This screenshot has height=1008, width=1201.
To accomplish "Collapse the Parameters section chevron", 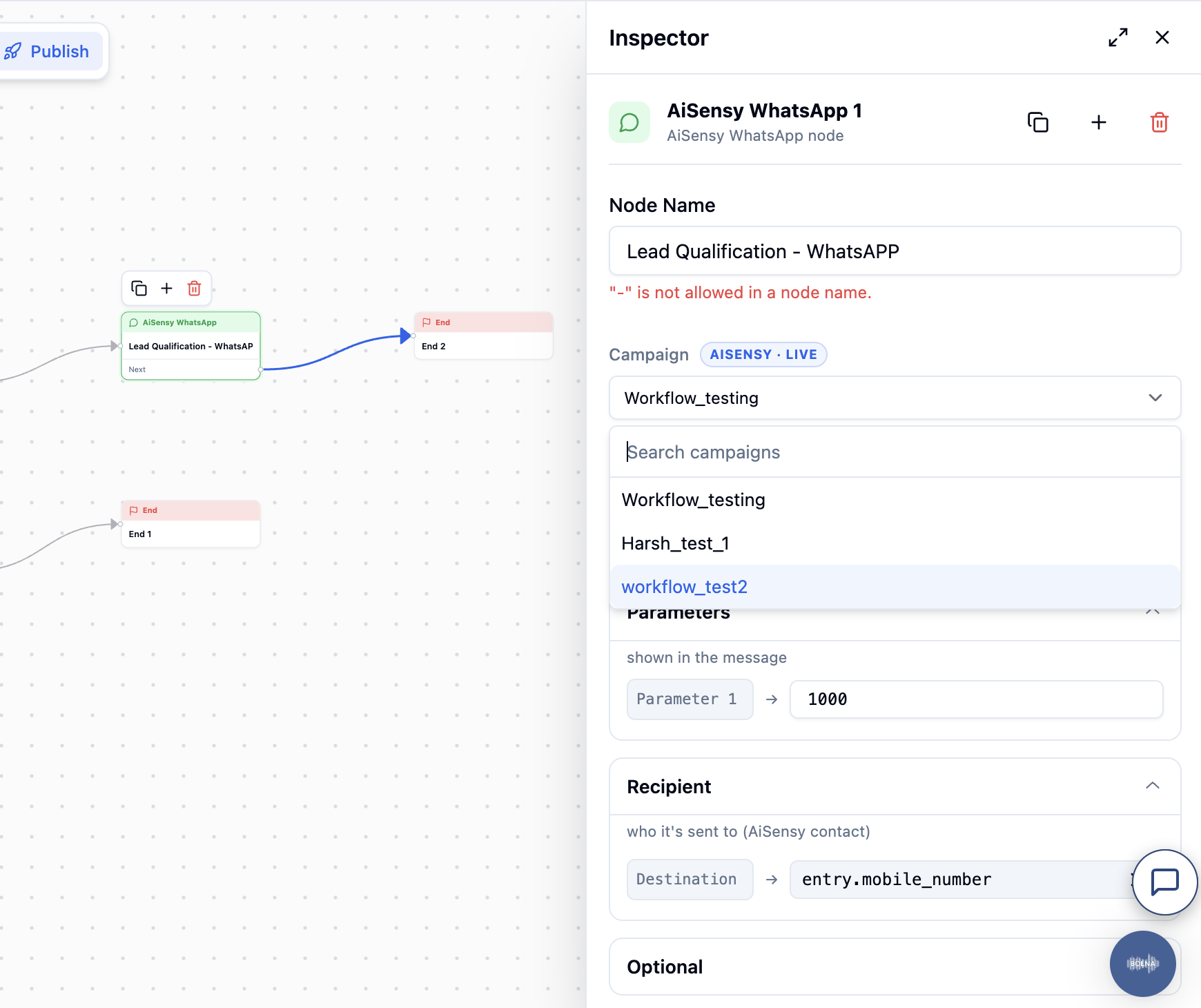I will click(1152, 612).
